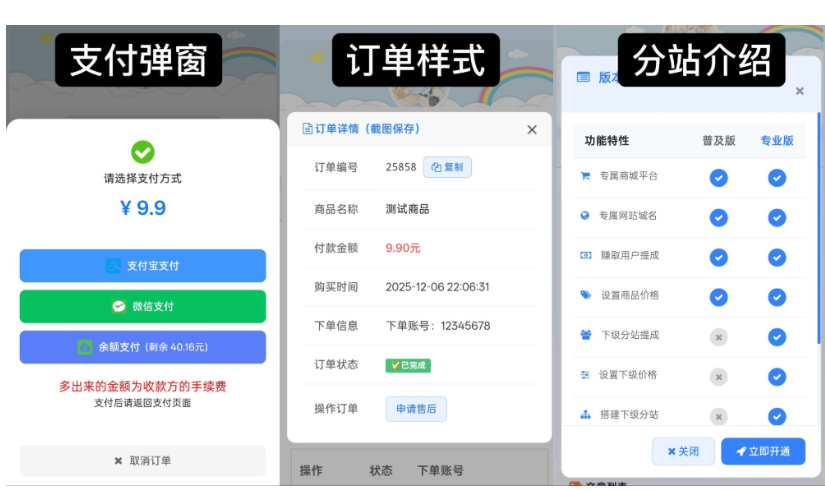Click 专业版 check for 设置下级价格
This screenshot has width=825, height=490.
(777, 377)
